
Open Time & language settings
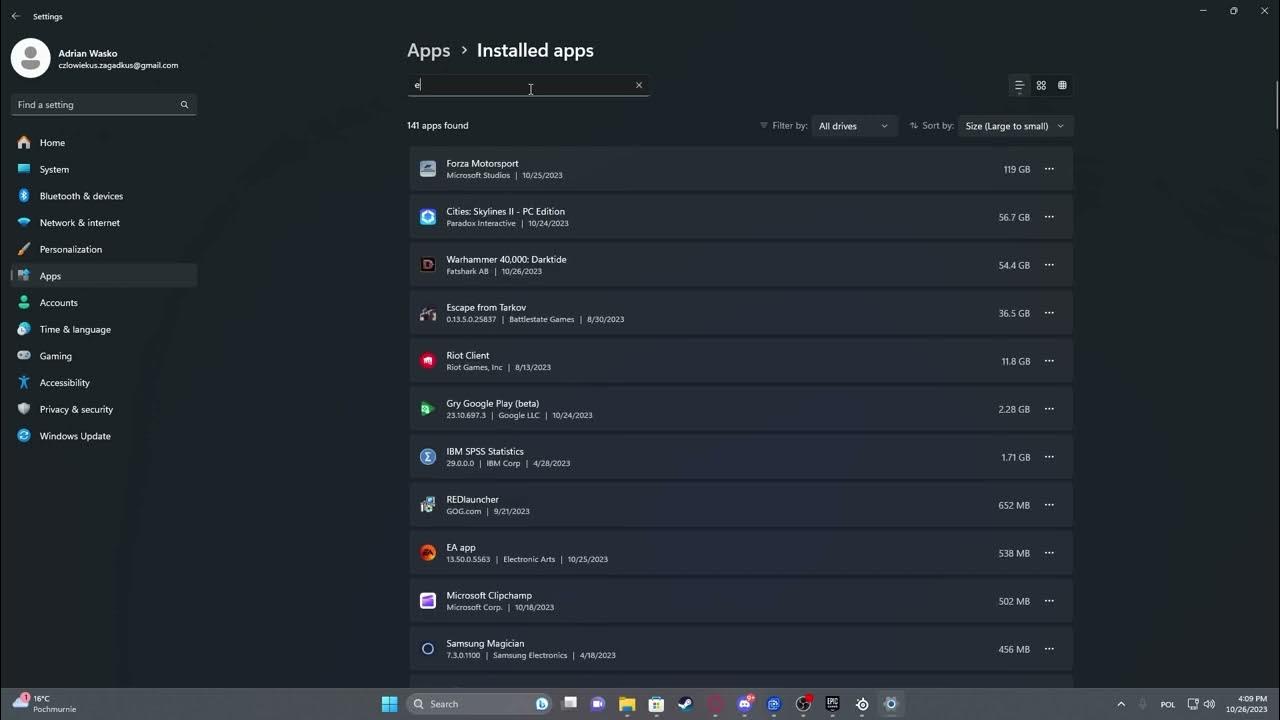coord(104,329)
